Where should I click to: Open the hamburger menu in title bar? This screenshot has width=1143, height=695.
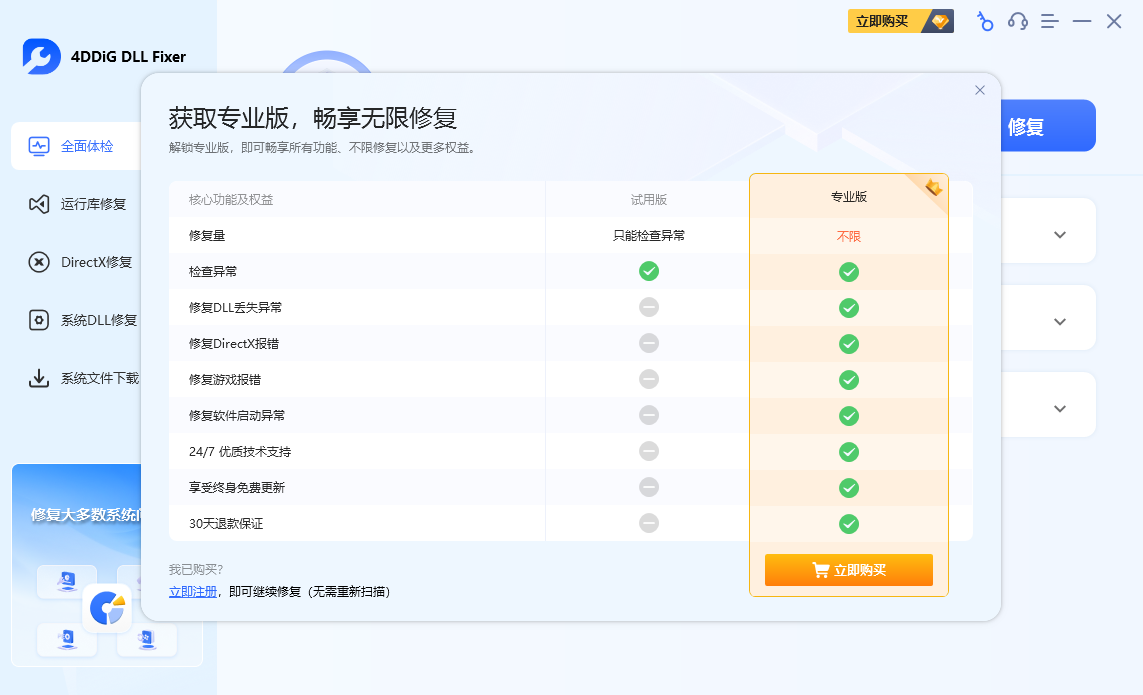point(1049,21)
